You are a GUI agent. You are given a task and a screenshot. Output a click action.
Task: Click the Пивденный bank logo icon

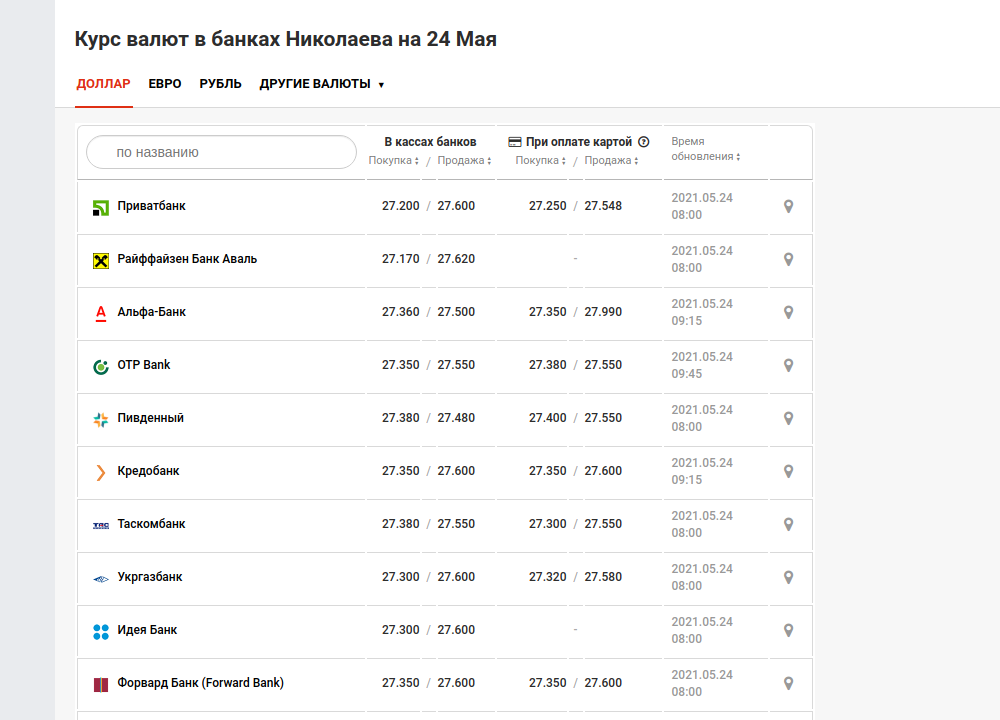(101, 420)
